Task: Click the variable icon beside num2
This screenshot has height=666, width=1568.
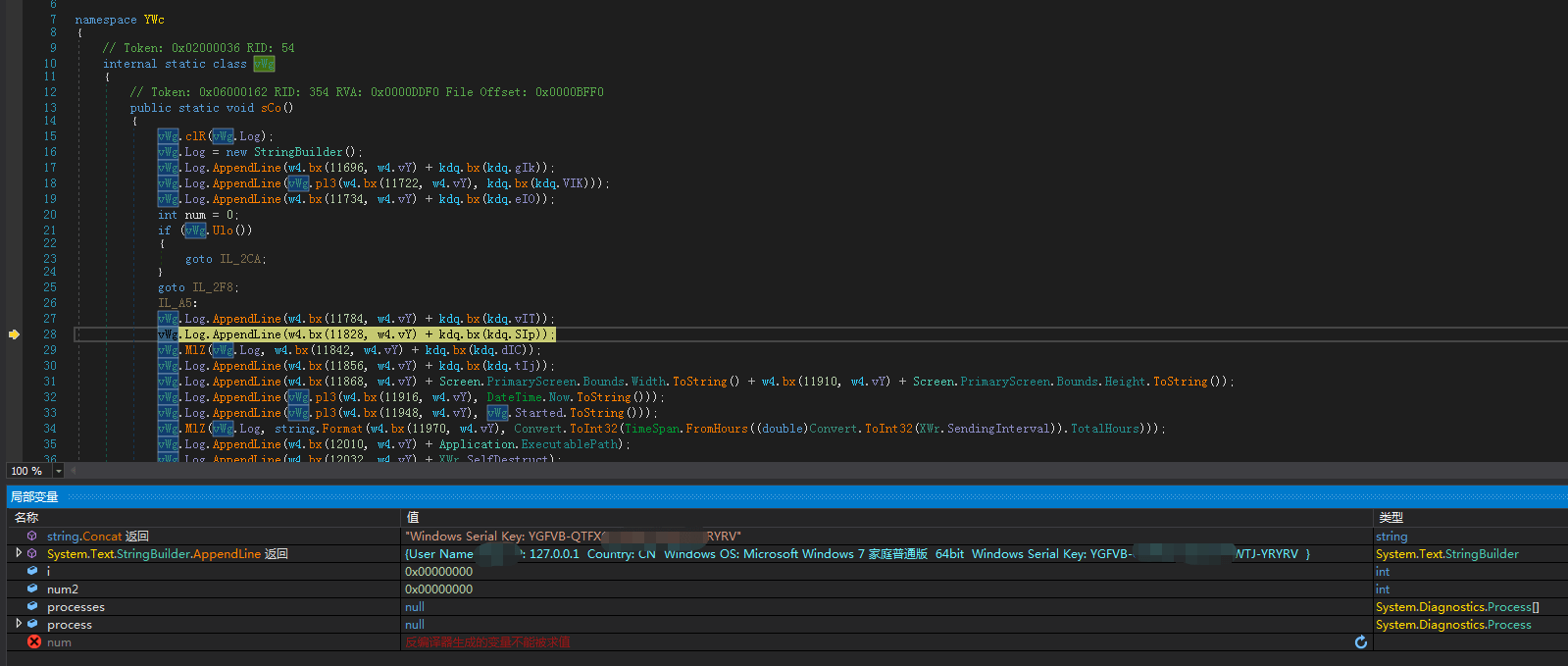Action: (x=32, y=589)
